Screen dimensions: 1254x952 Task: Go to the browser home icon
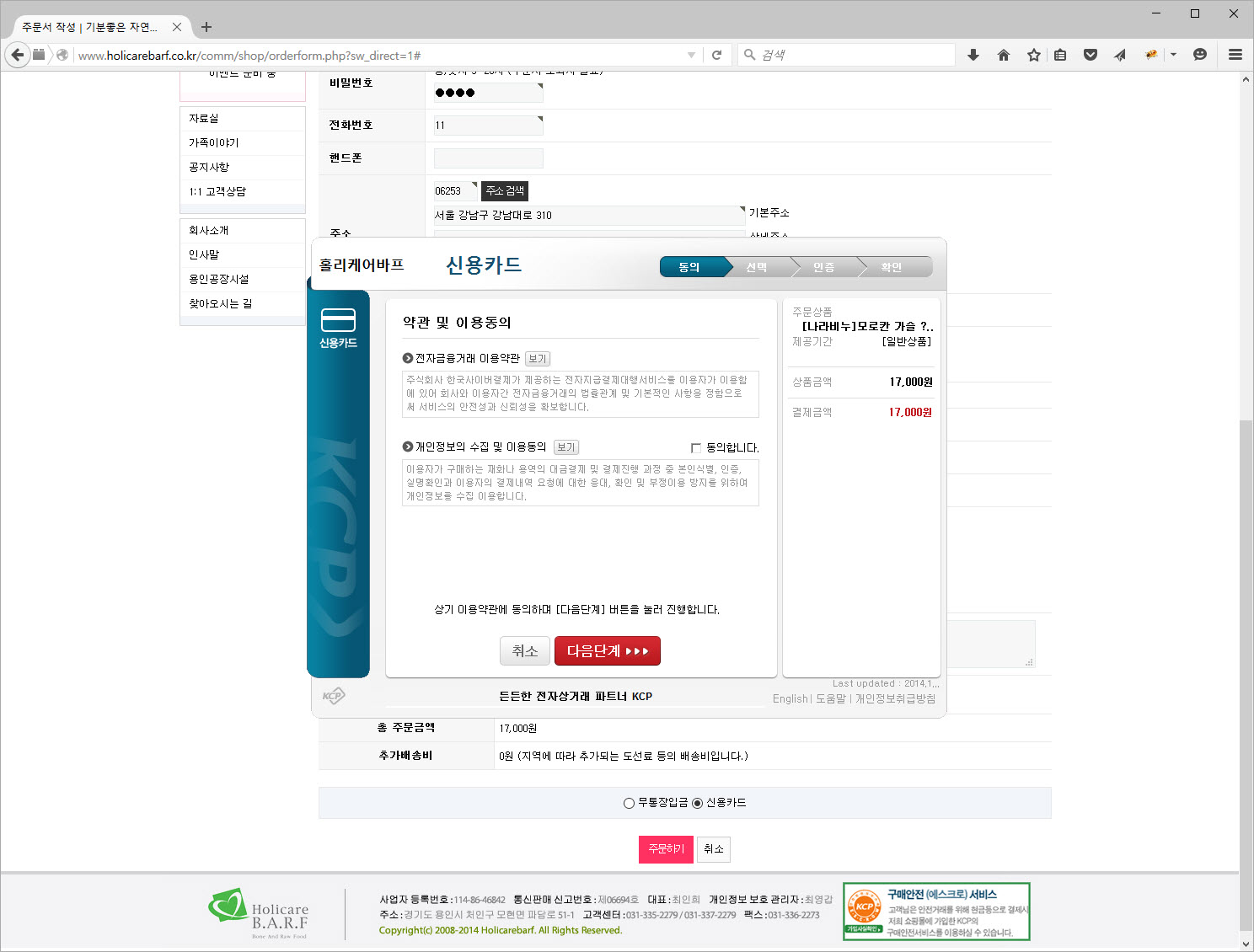pos(1003,55)
